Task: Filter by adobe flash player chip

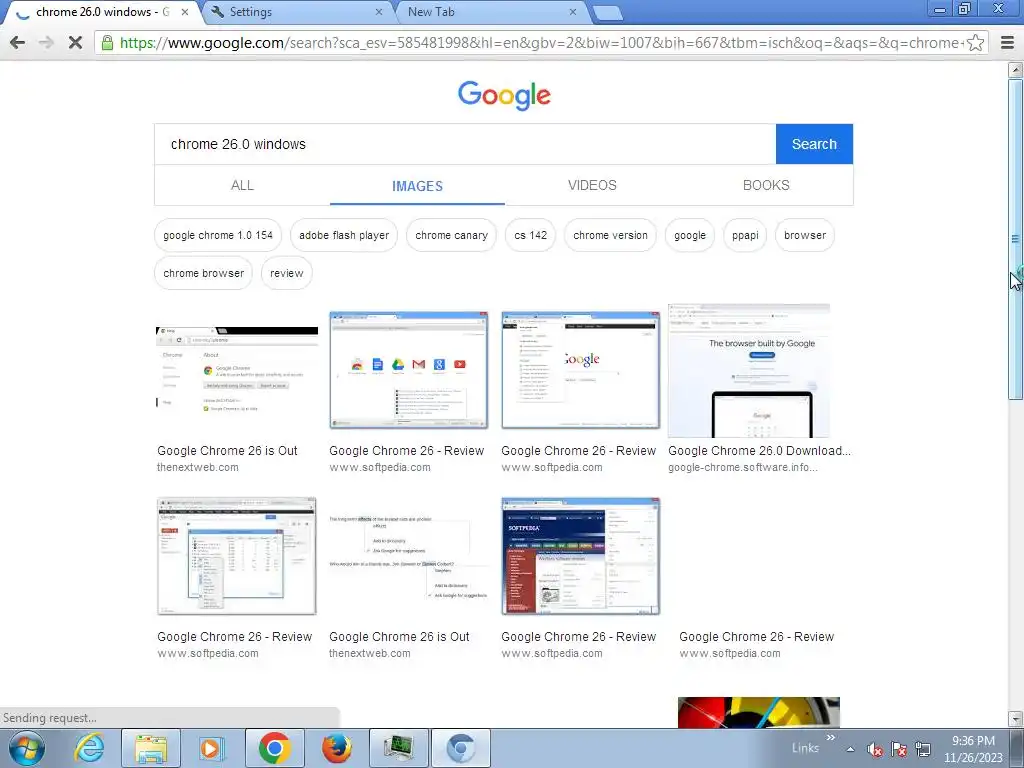Action: (x=344, y=235)
